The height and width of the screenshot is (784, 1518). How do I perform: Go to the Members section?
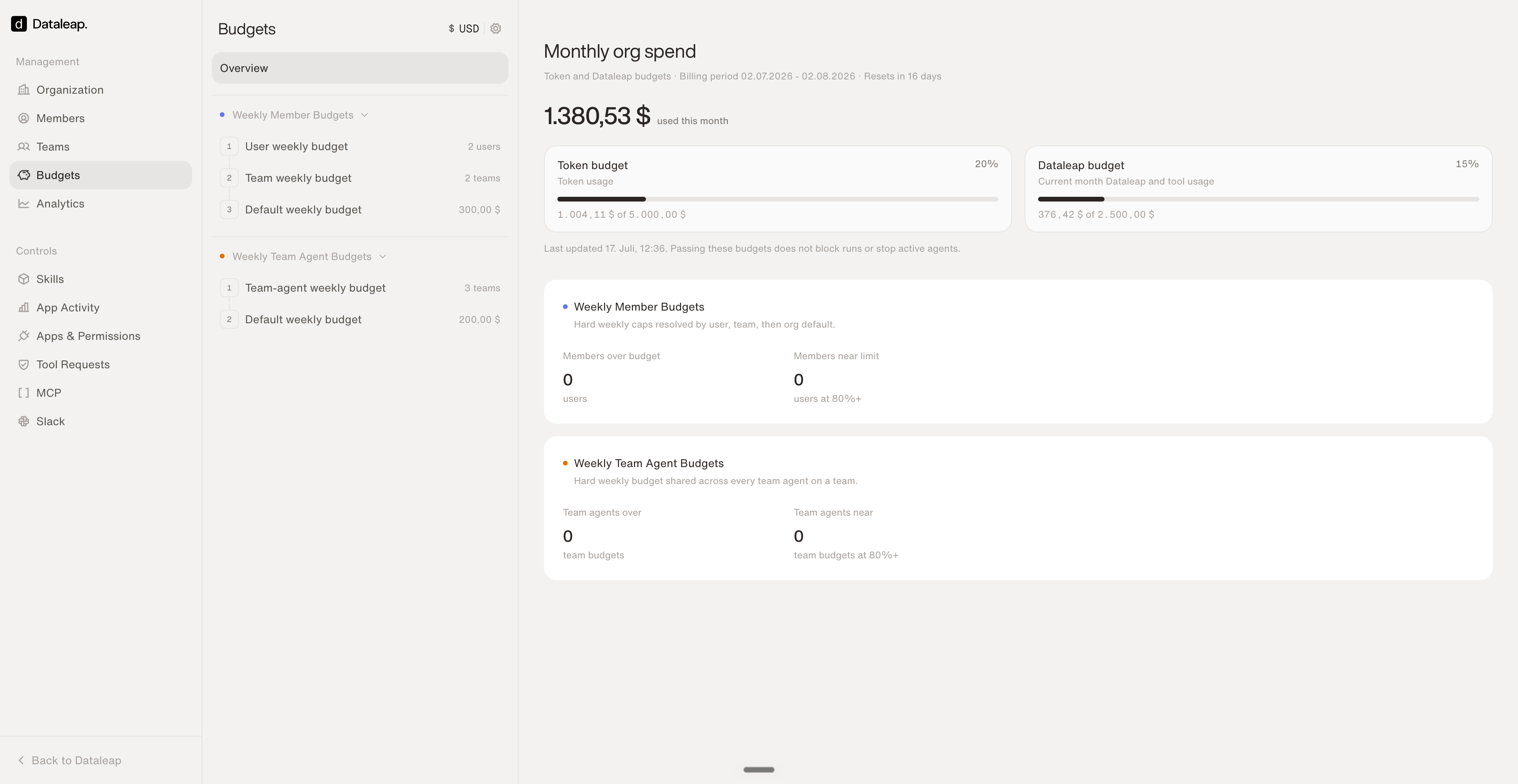[x=101, y=119]
